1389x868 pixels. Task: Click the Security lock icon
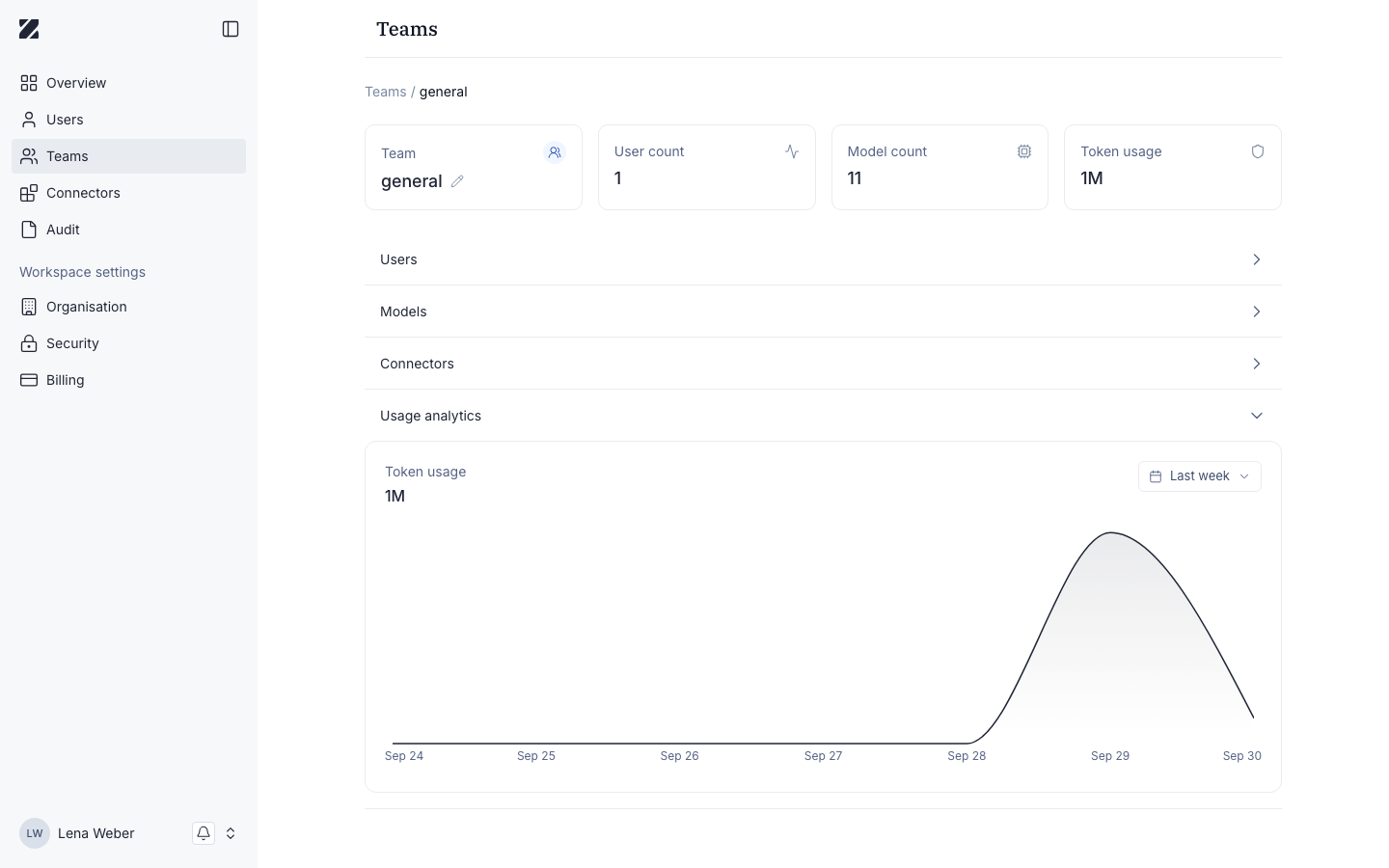click(x=29, y=343)
